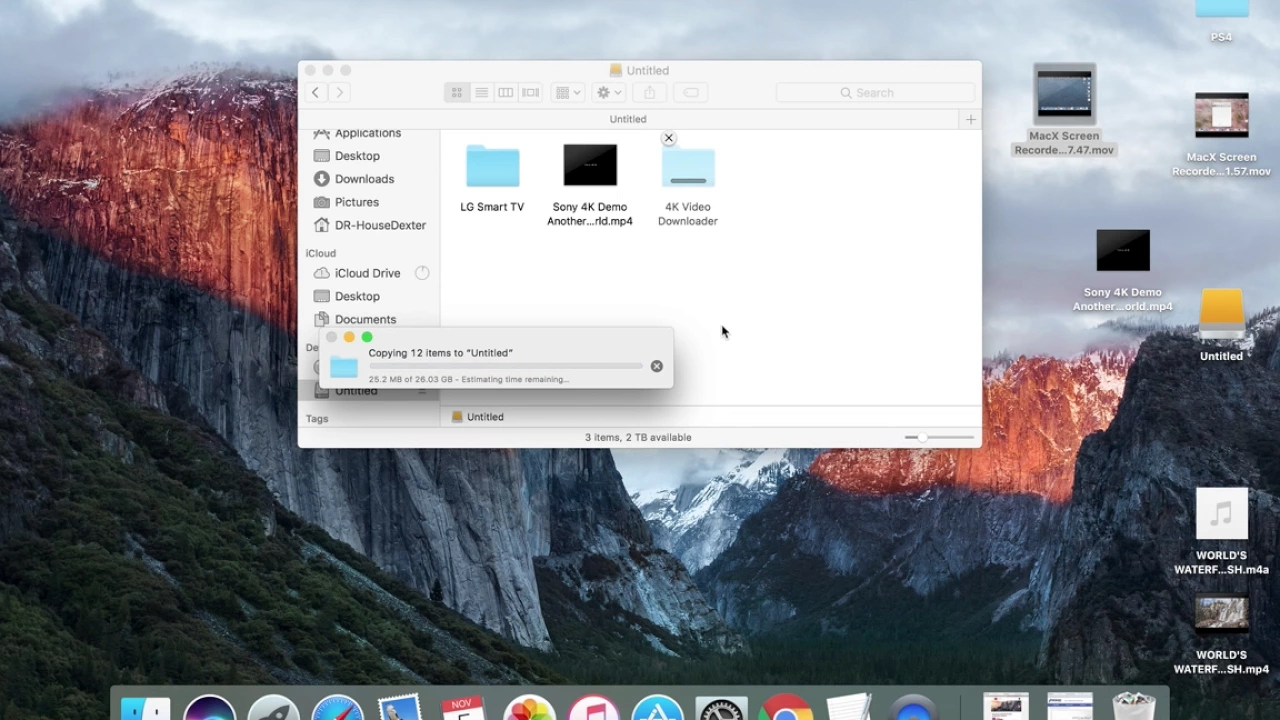Add a new Finder tab
1280x720 pixels.
[970, 119]
